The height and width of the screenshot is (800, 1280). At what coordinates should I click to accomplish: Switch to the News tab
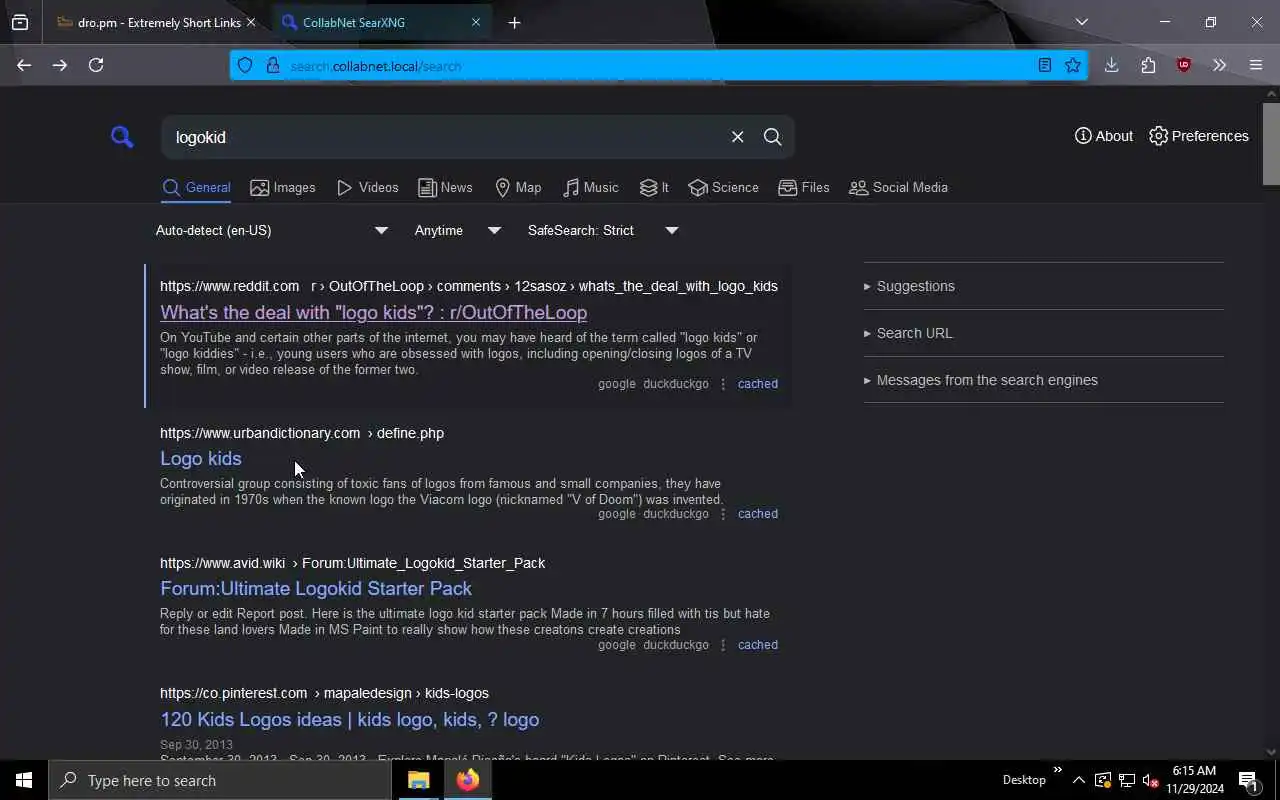pyautogui.click(x=445, y=188)
